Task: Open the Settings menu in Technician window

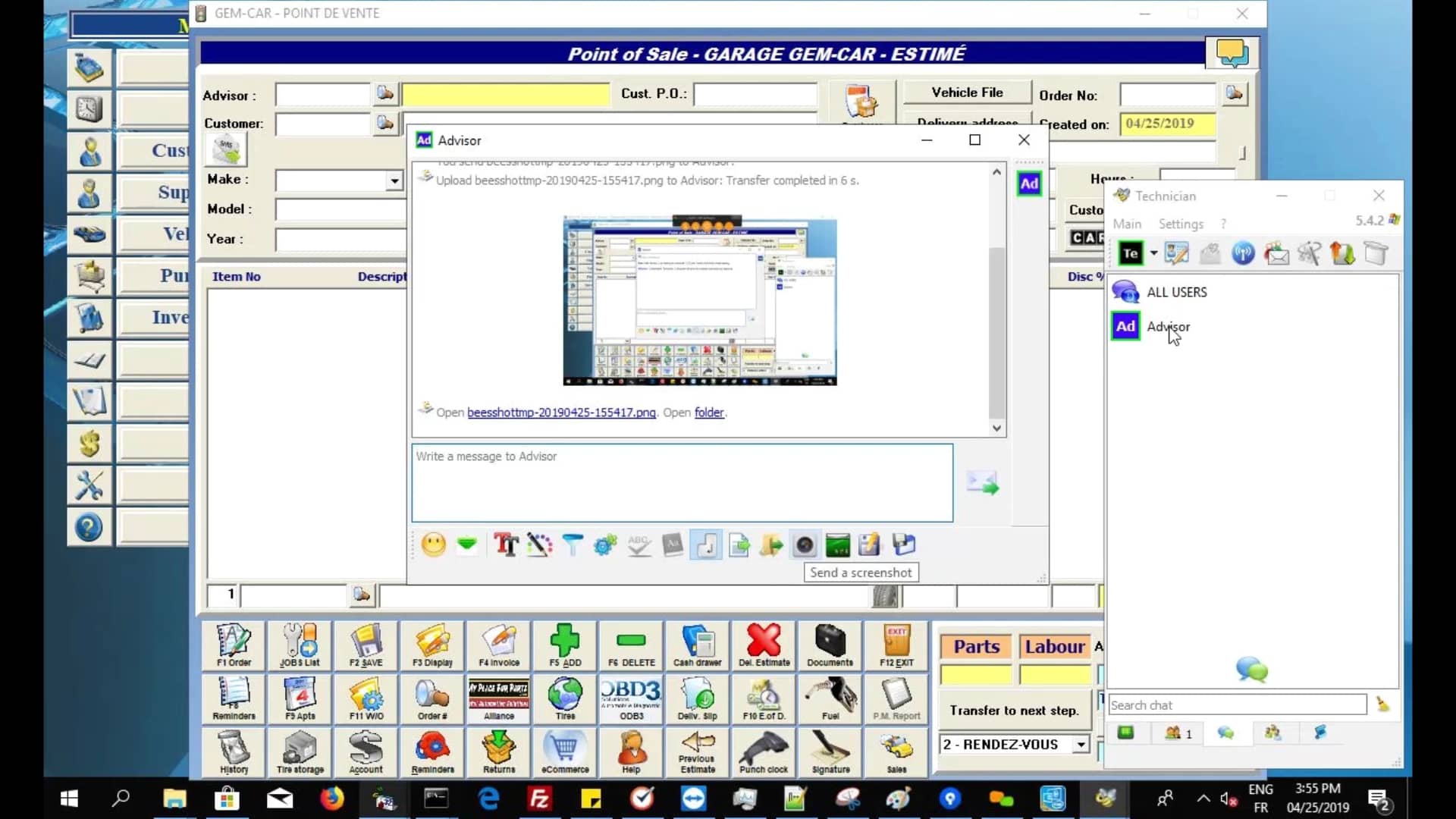Action: tap(1180, 224)
